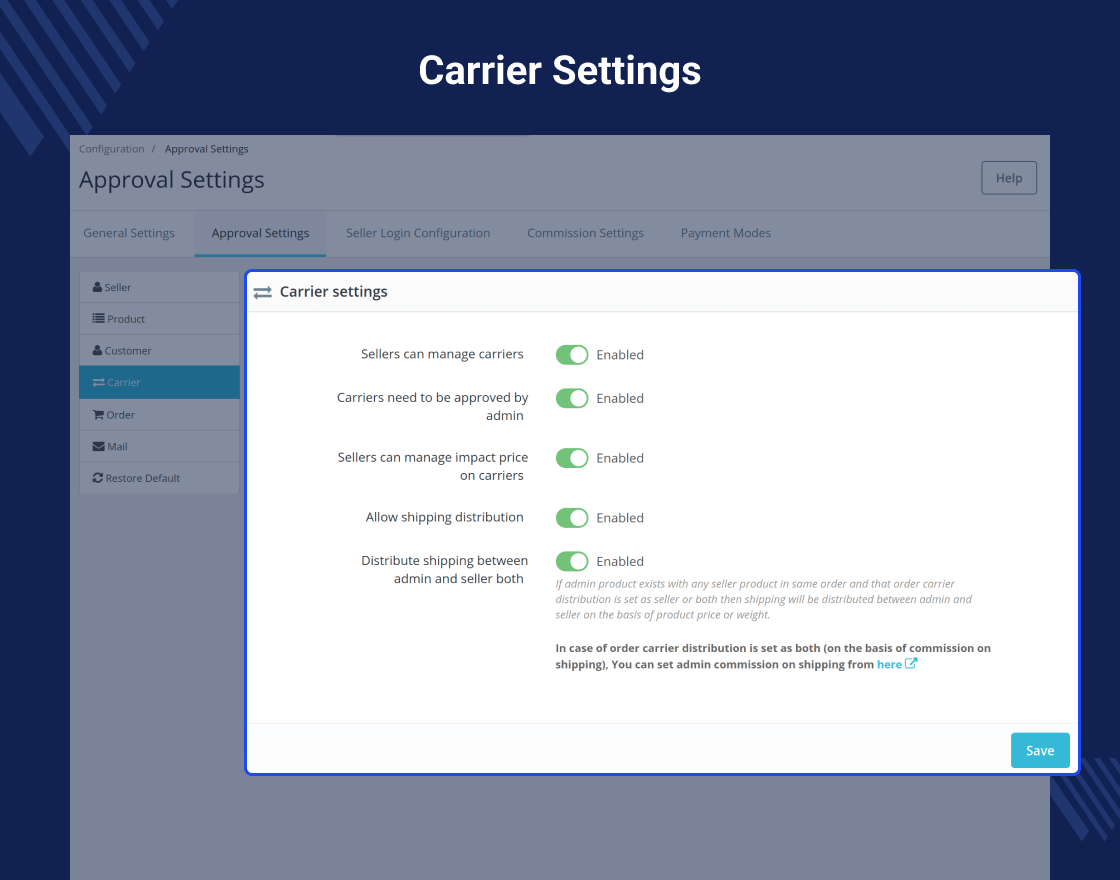Open the Order sidebar item
This screenshot has height=880, width=1120.
point(159,415)
